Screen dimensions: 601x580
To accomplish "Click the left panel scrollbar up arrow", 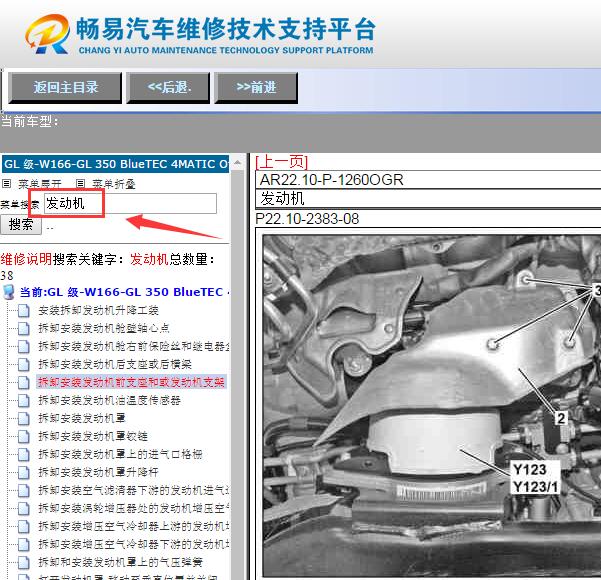I will click(x=238, y=163).
